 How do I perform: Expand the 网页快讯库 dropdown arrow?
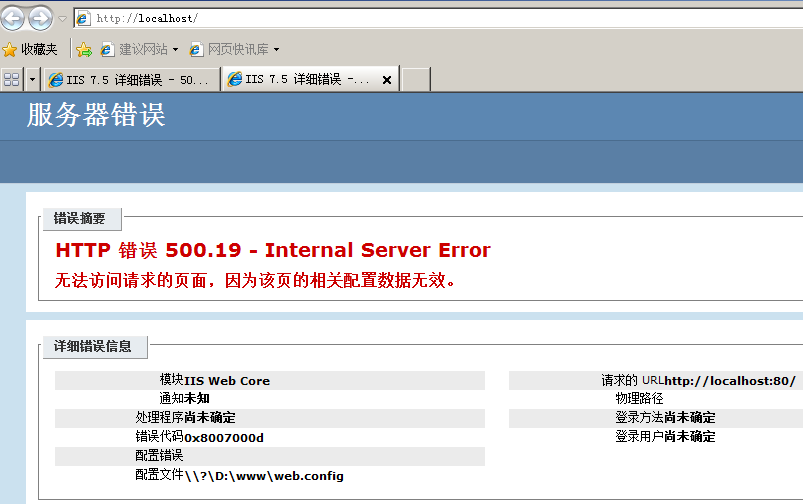(x=277, y=50)
